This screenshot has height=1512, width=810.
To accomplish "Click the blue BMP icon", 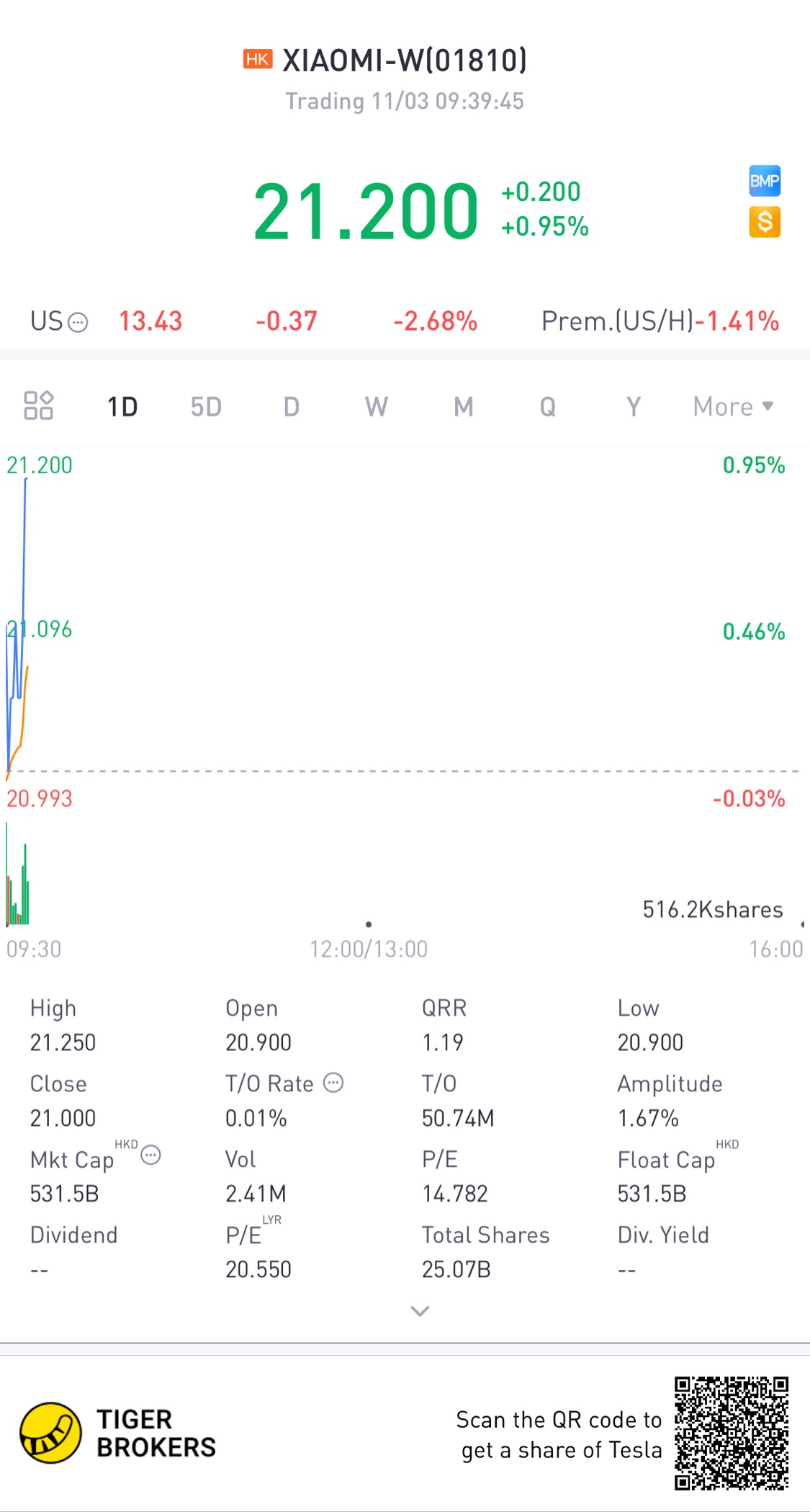I will pyautogui.click(x=764, y=181).
